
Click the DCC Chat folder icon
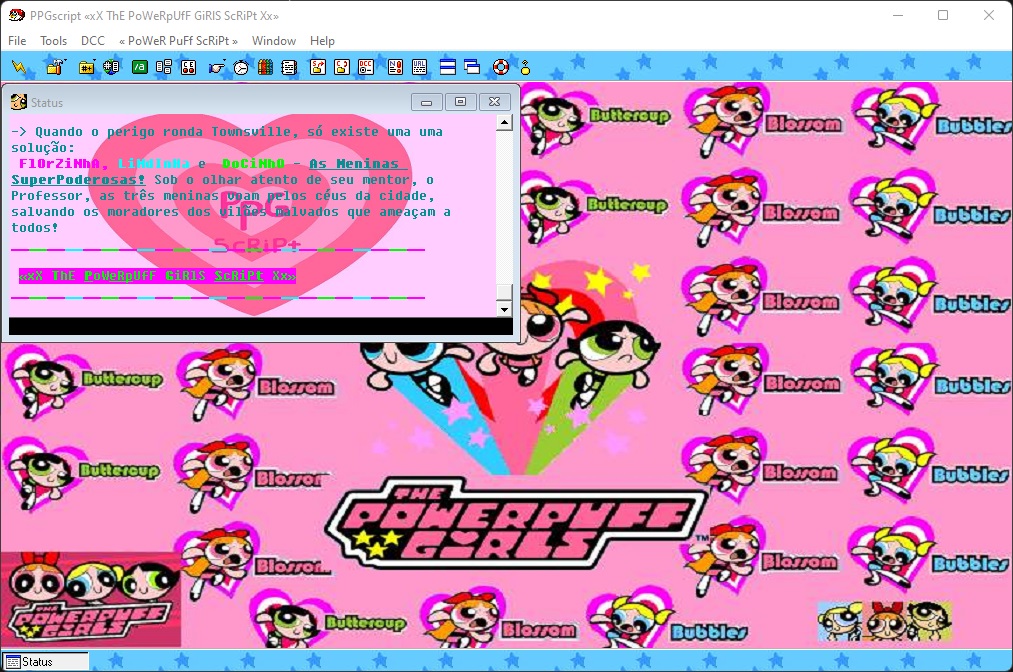pos(342,67)
